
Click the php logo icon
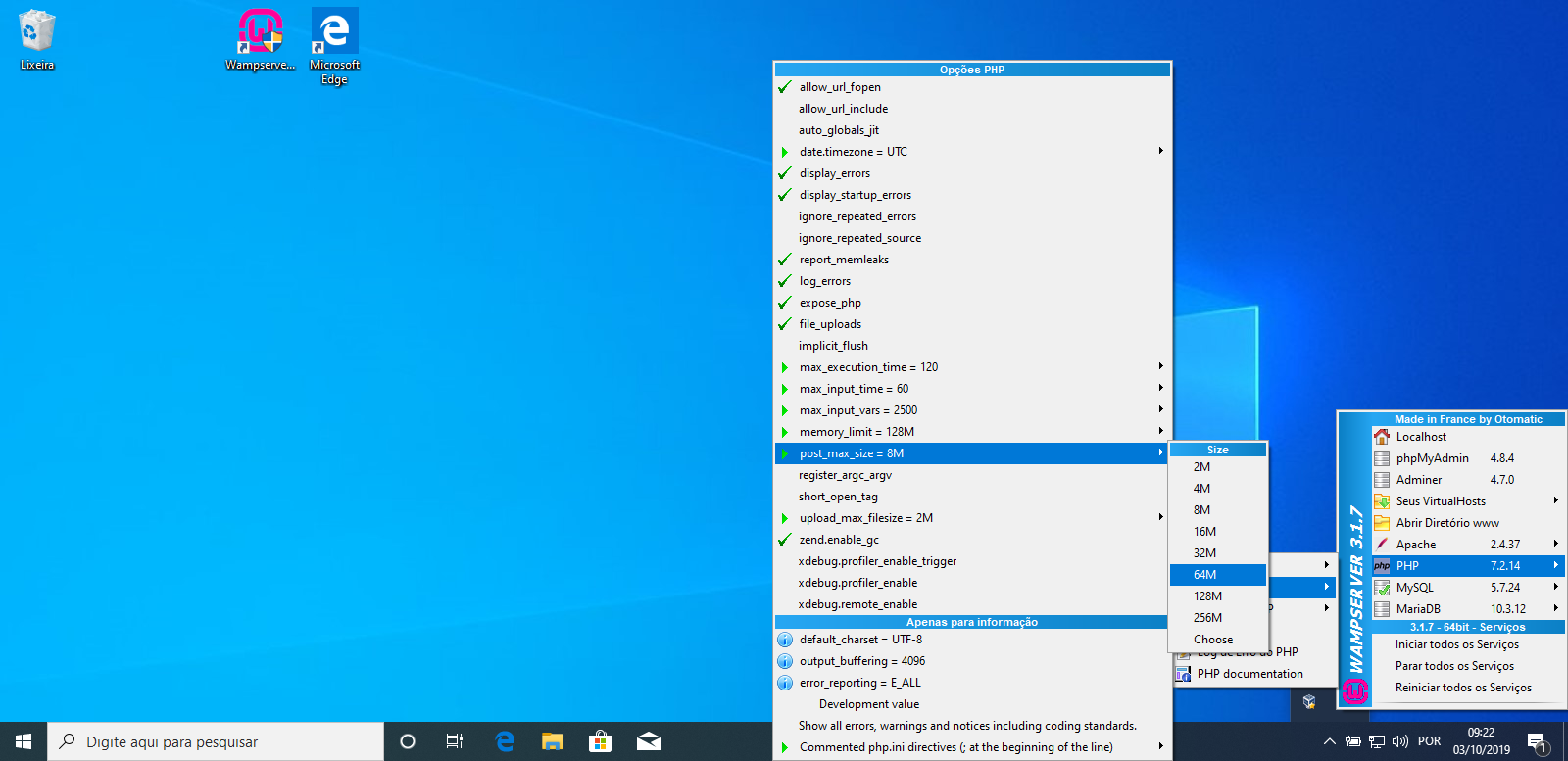click(1382, 566)
